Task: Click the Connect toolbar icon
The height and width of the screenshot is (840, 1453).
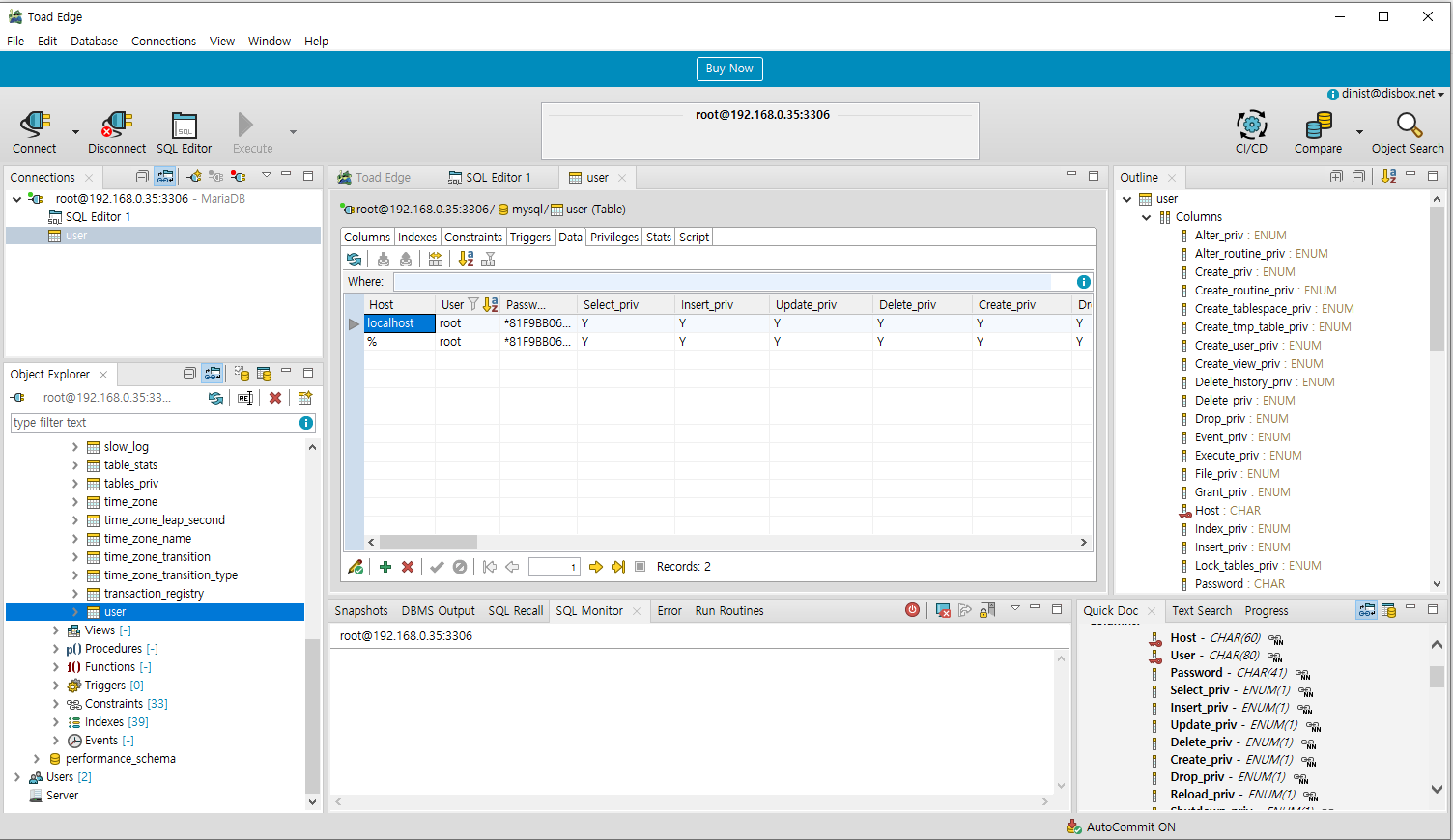Action: 36,132
